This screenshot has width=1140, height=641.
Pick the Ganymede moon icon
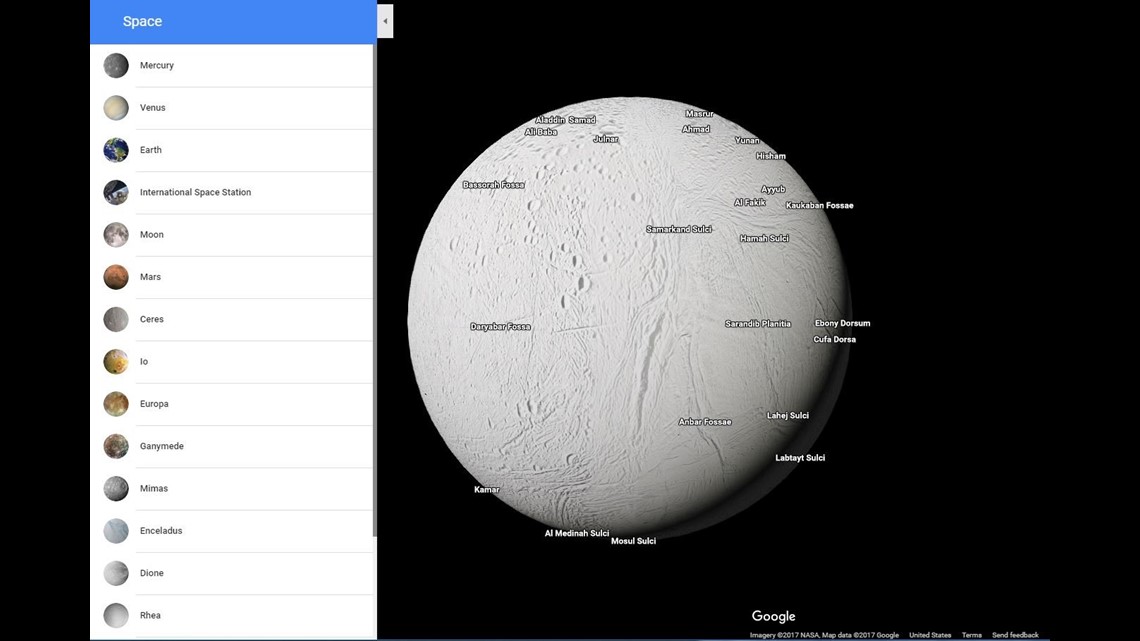[x=116, y=446]
